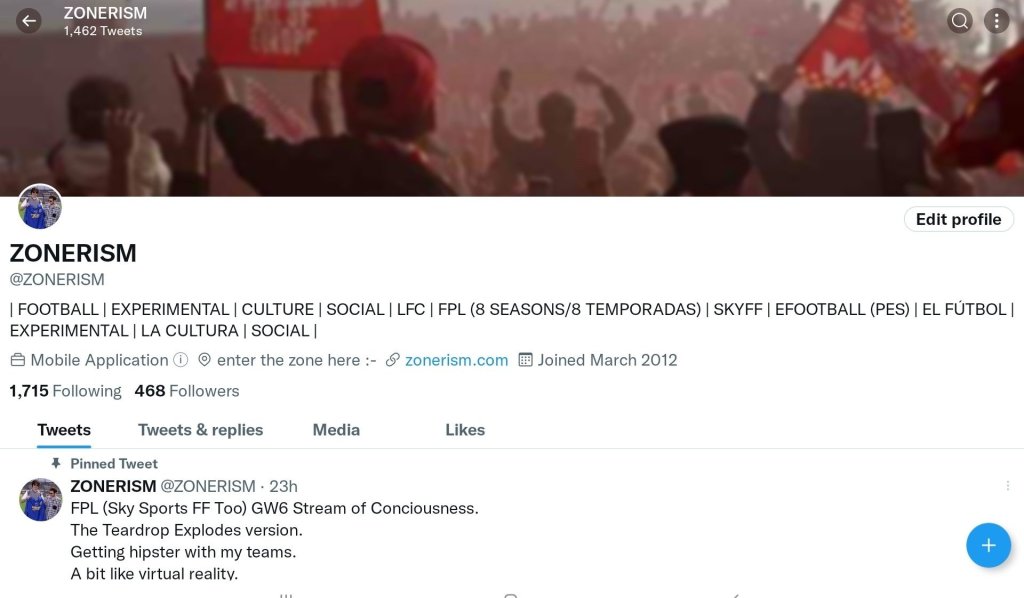Screen dimensions: 1024x598
Task: Open the profile avatar picture
Action: (x=40, y=207)
